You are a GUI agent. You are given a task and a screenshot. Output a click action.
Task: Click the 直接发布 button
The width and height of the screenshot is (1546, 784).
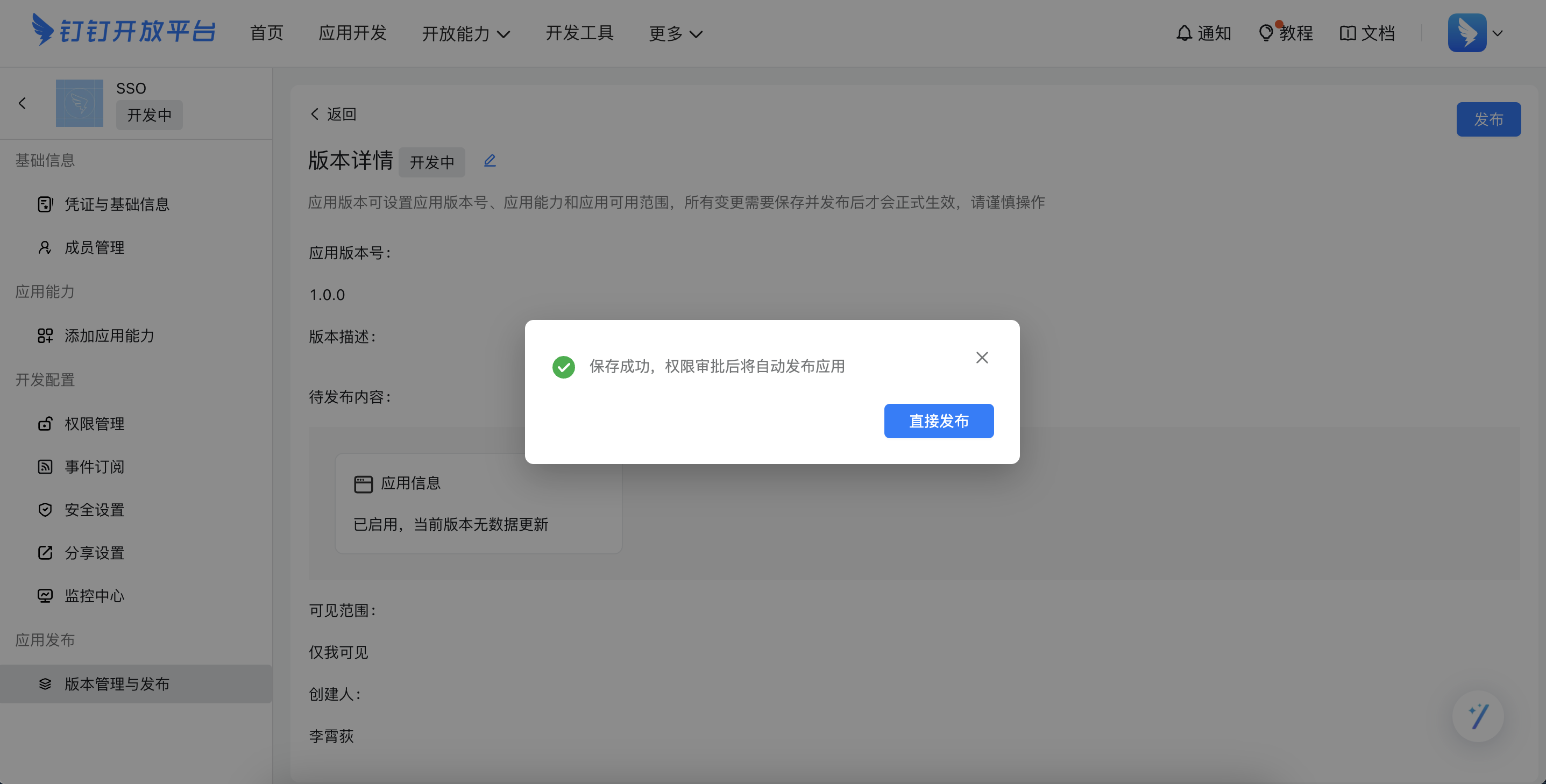point(939,421)
